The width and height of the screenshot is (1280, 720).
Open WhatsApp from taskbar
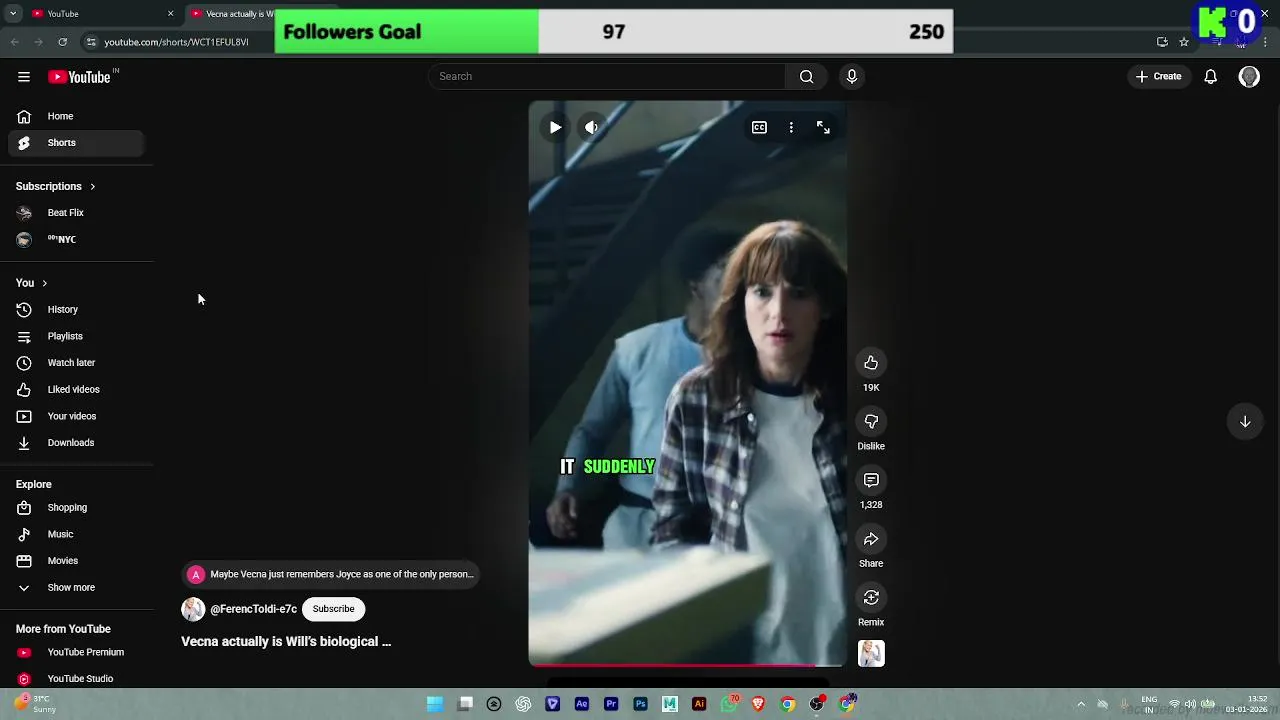729,704
